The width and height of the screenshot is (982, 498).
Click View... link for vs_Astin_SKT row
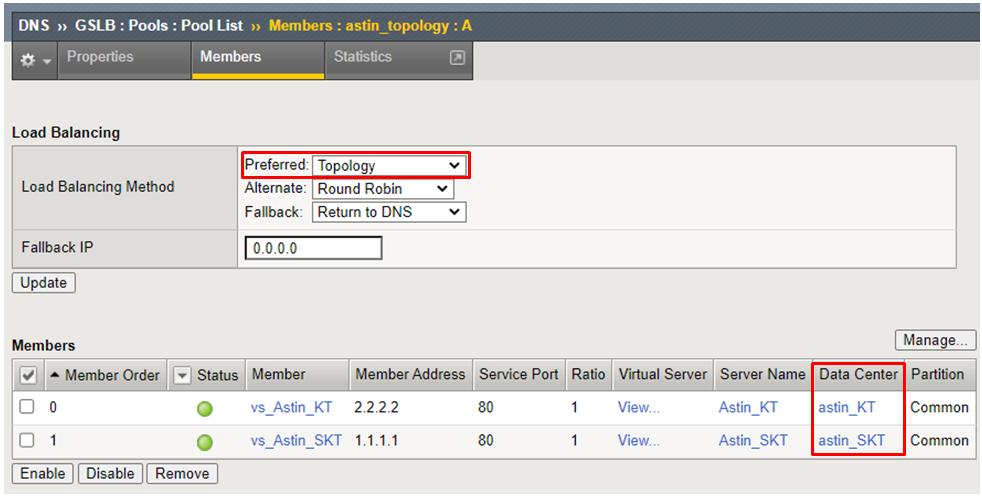[638, 440]
